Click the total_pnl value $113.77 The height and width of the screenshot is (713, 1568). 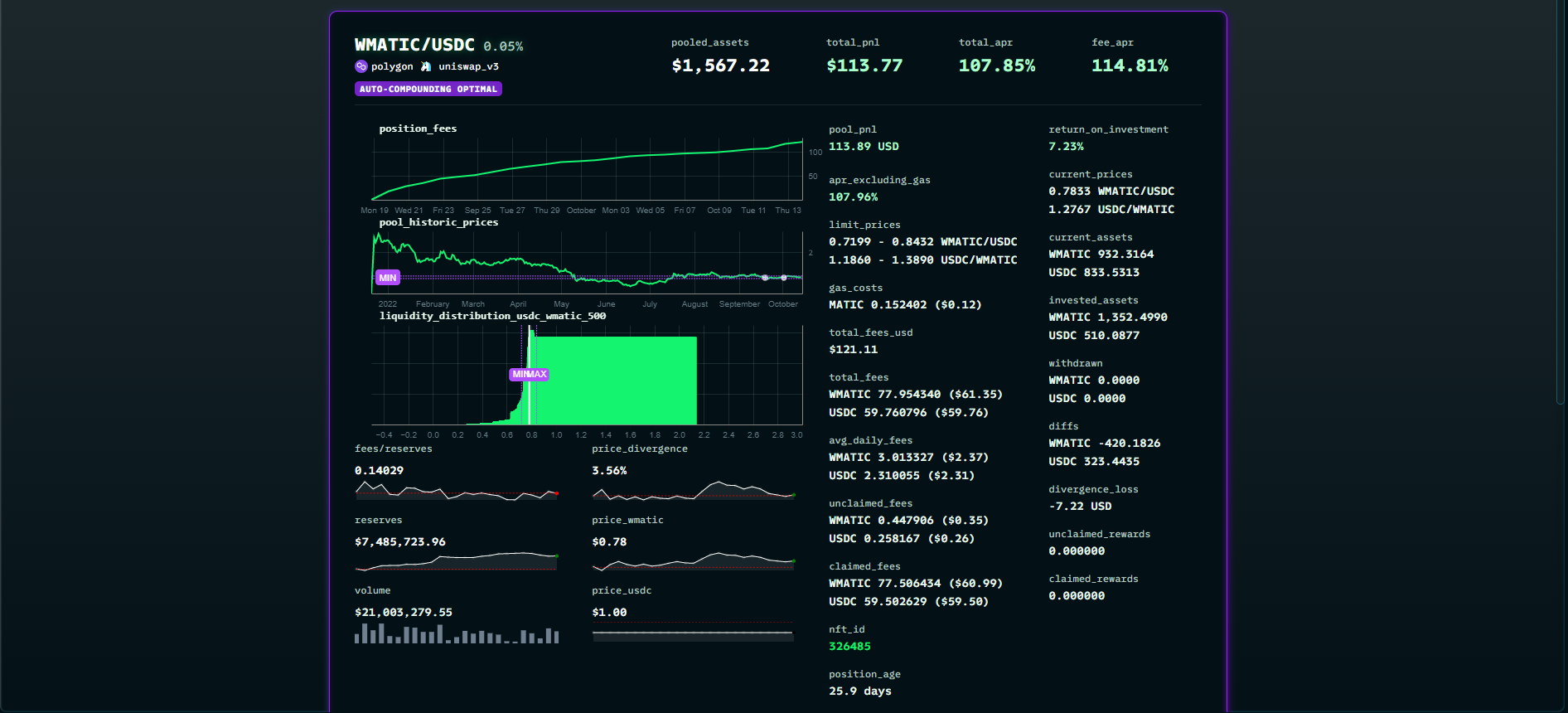point(864,65)
